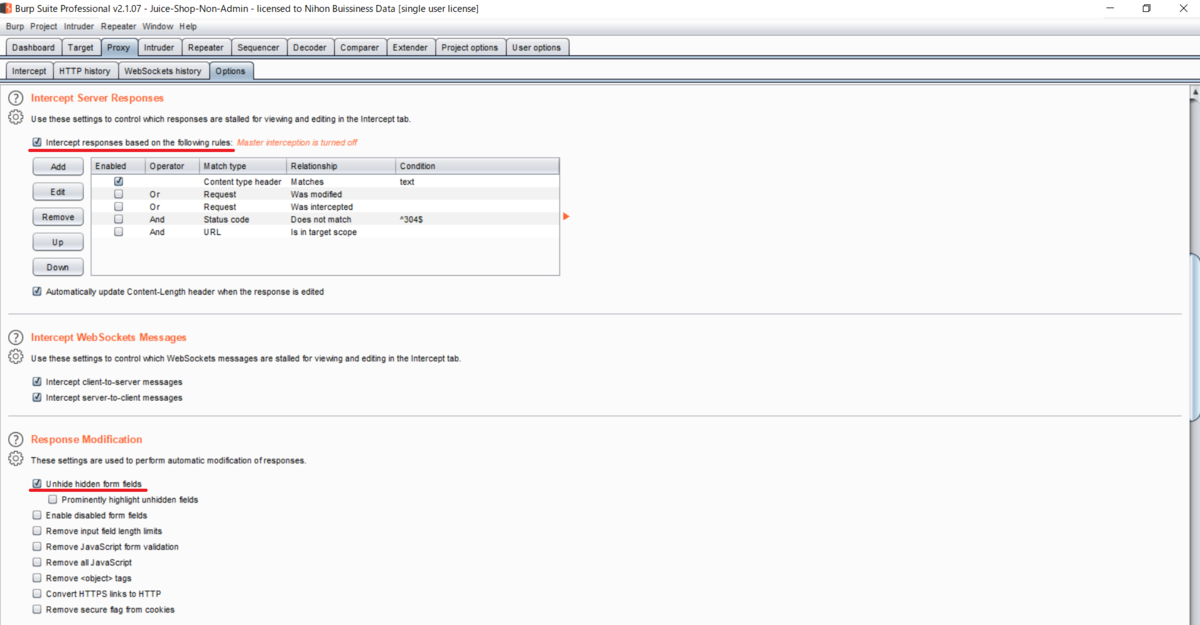Open help for Intercept Server Responses
1200x625 pixels.
[16, 98]
